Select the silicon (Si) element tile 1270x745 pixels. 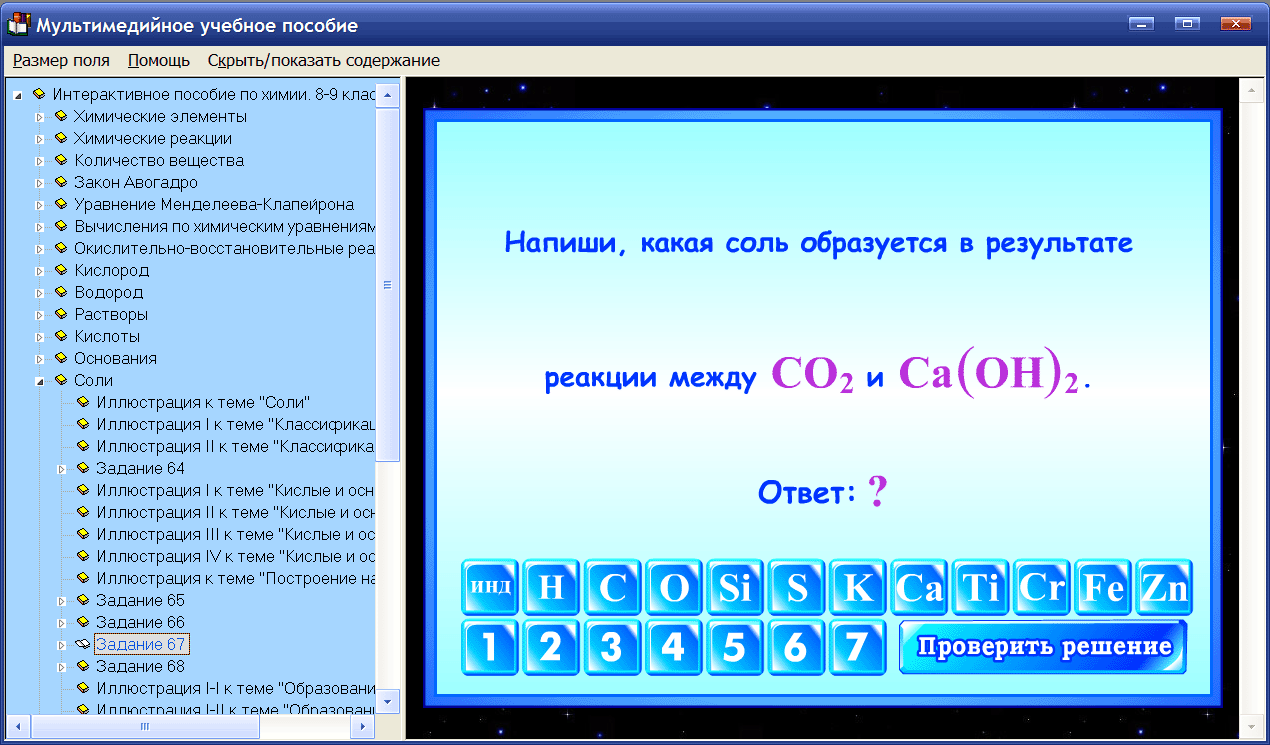point(735,588)
